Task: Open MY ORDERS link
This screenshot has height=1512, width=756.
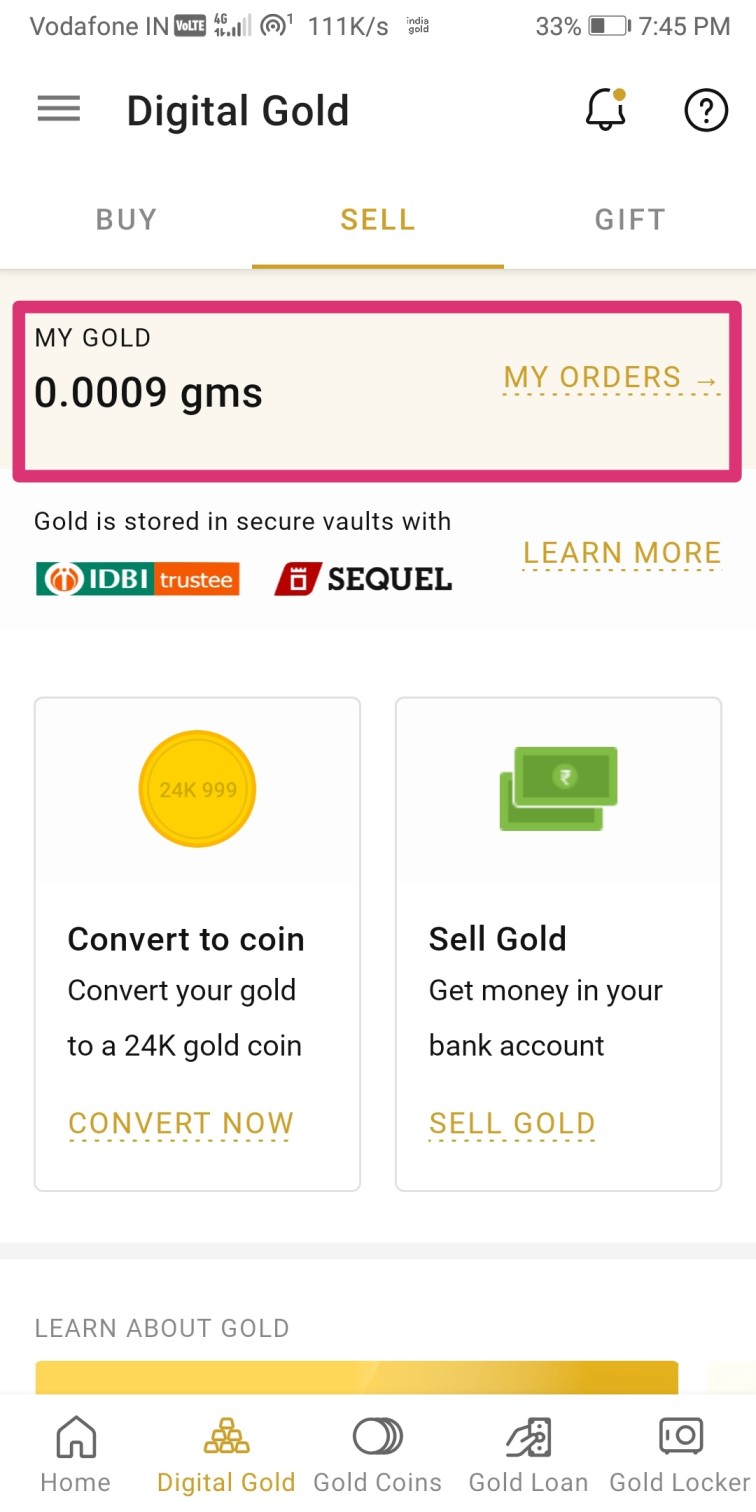Action: [611, 378]
